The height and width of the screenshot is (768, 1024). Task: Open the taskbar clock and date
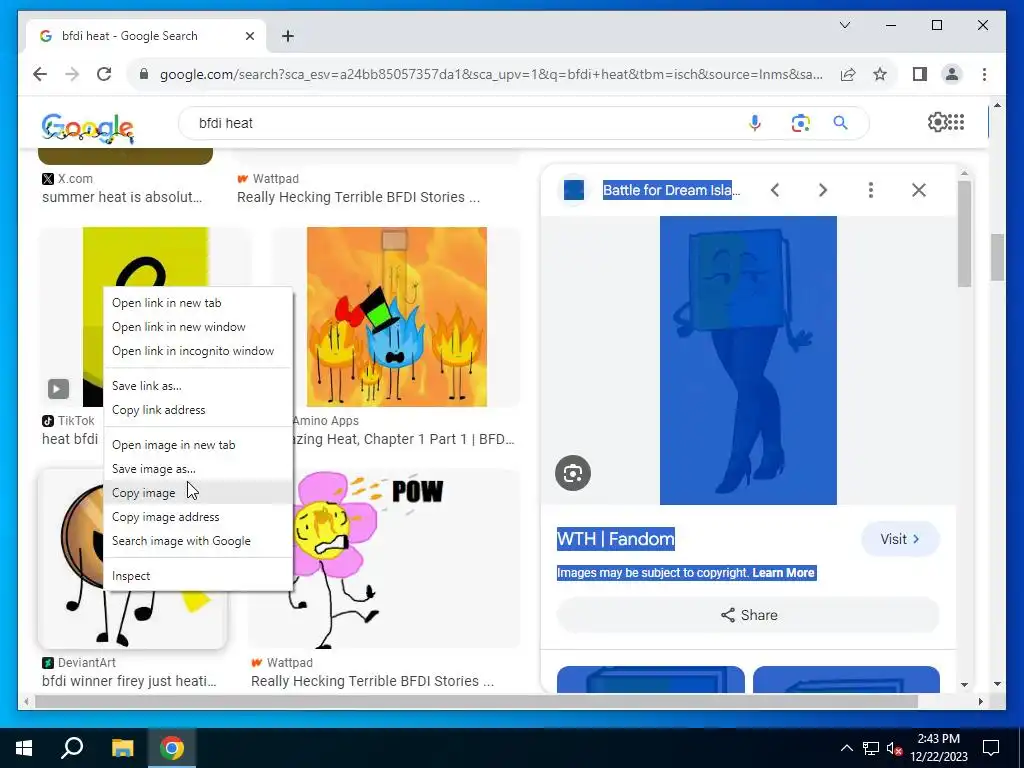click(938, 748)
